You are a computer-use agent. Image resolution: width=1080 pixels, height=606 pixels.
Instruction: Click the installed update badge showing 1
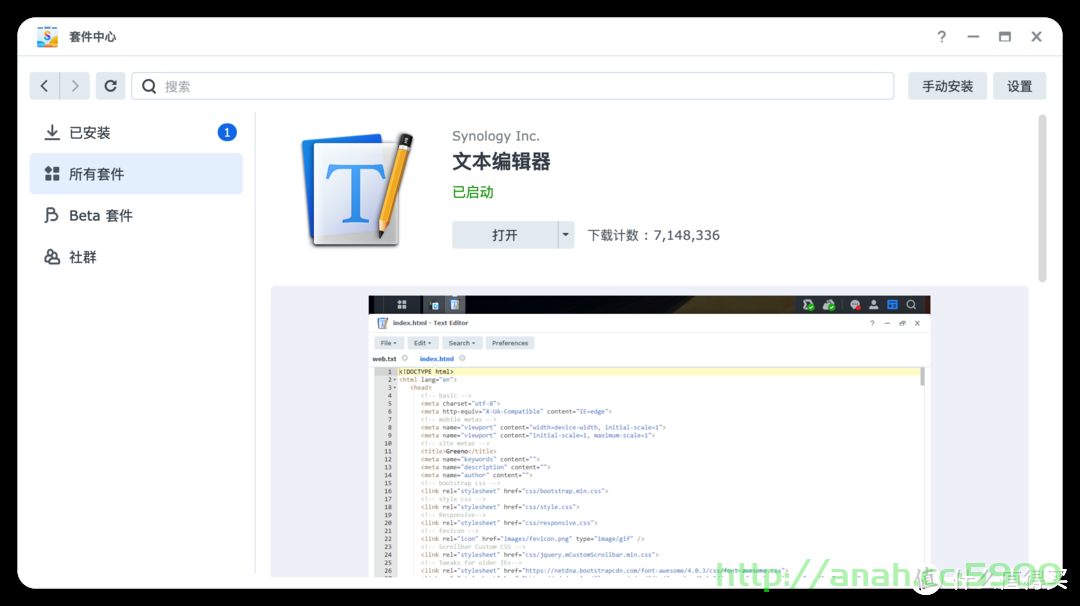227,132
